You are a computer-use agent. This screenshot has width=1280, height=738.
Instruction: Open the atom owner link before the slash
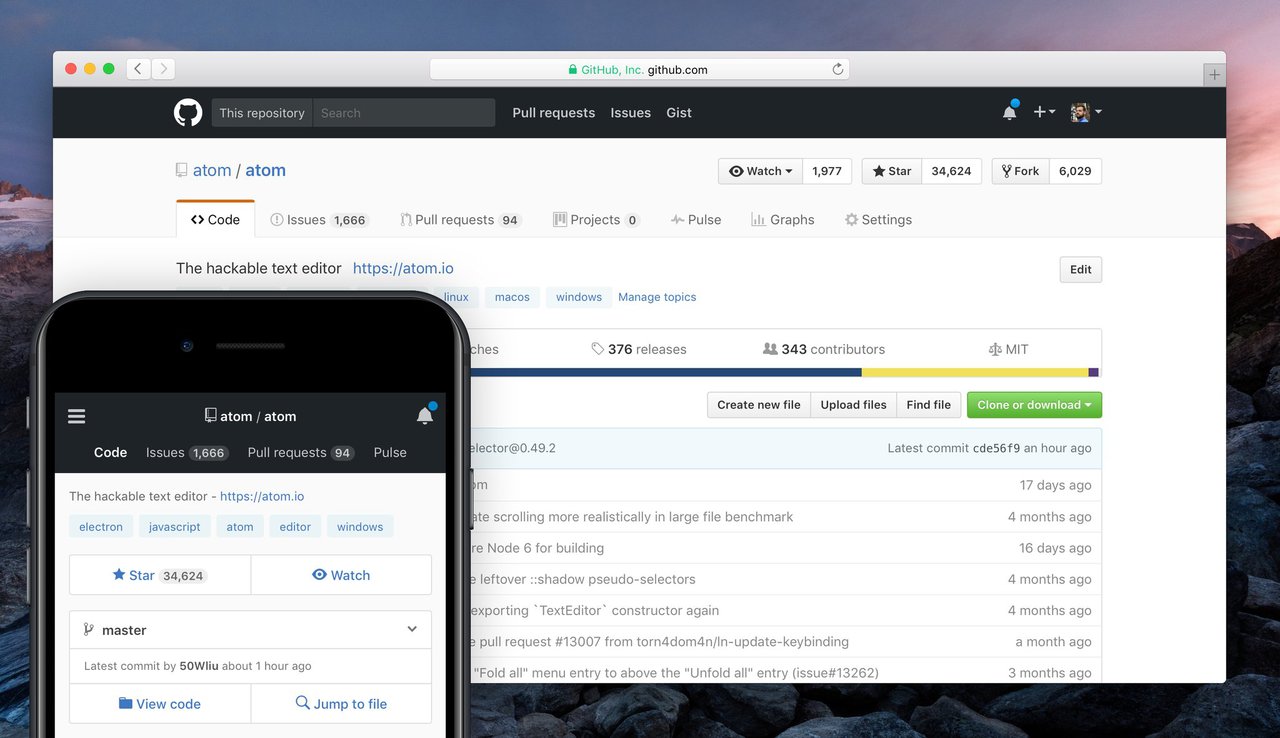pyautogui.click(x=212, y=170)
